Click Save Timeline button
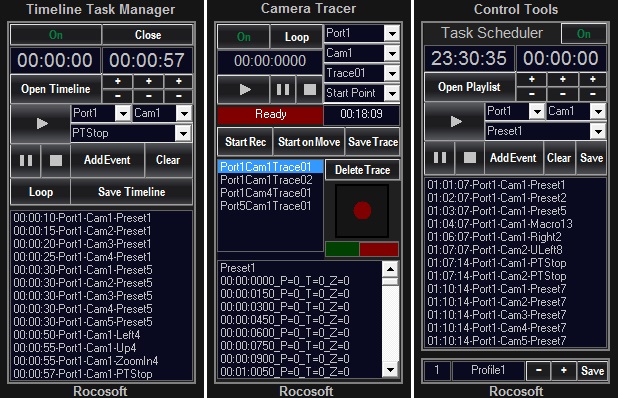Viewport: 618px width, 398px height. point(132,192)
